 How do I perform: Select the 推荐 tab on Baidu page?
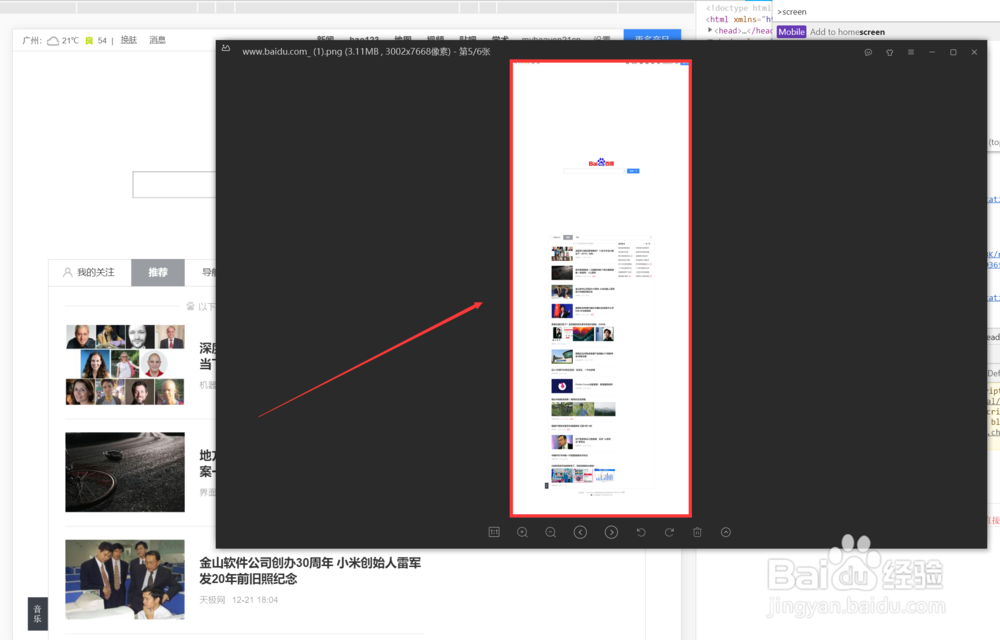[x=158, y=272]
